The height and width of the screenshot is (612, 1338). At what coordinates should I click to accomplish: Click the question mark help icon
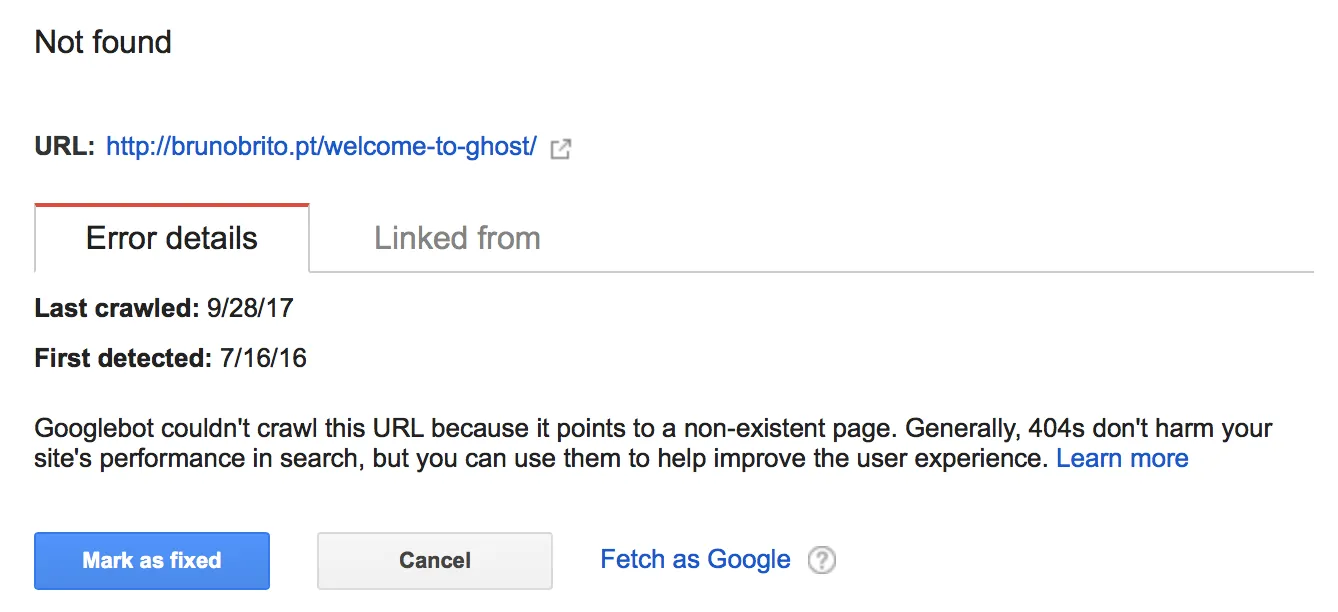[x=822, y=560]
